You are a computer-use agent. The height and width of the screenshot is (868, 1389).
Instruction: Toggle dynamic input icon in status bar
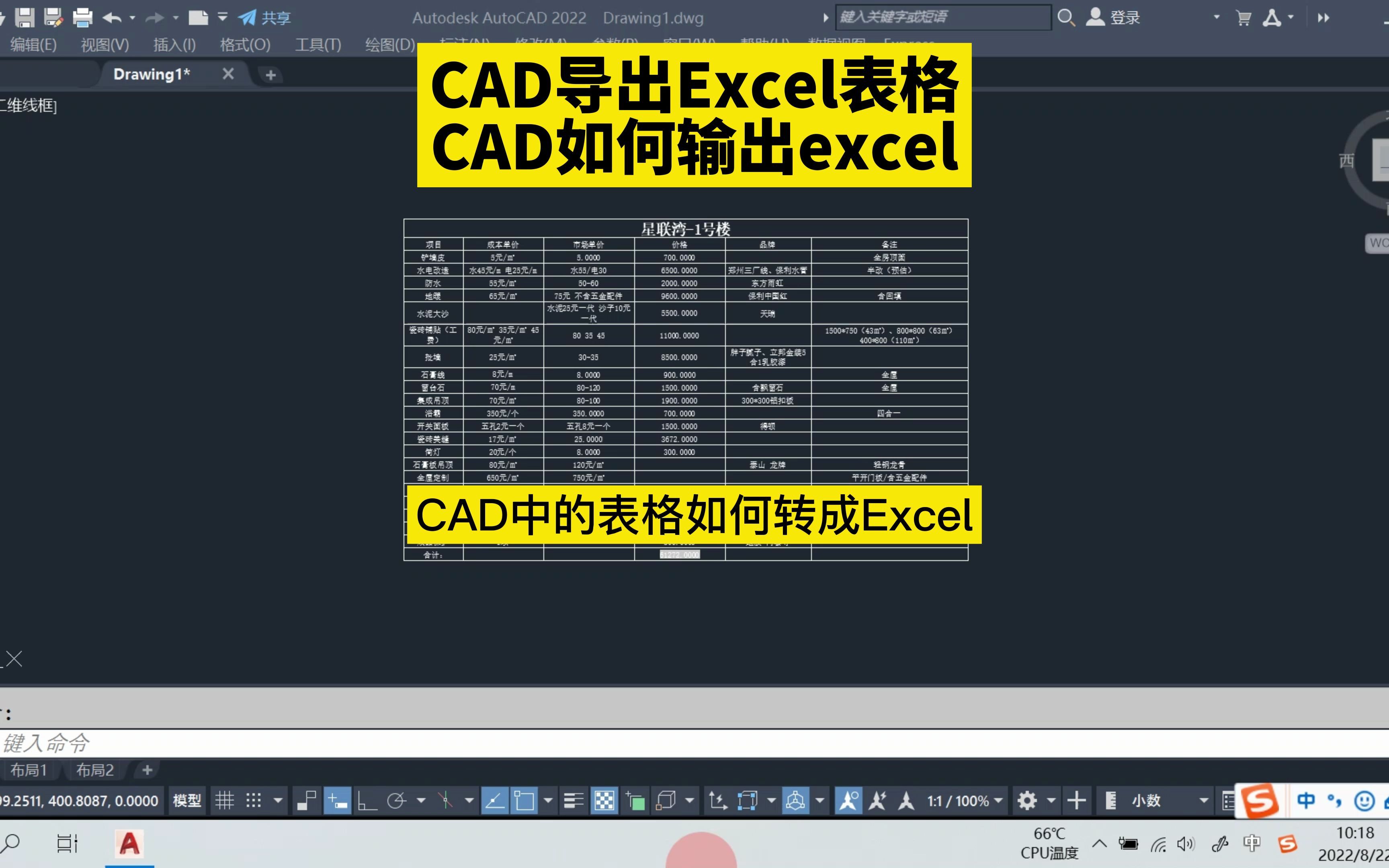[338, 800]
